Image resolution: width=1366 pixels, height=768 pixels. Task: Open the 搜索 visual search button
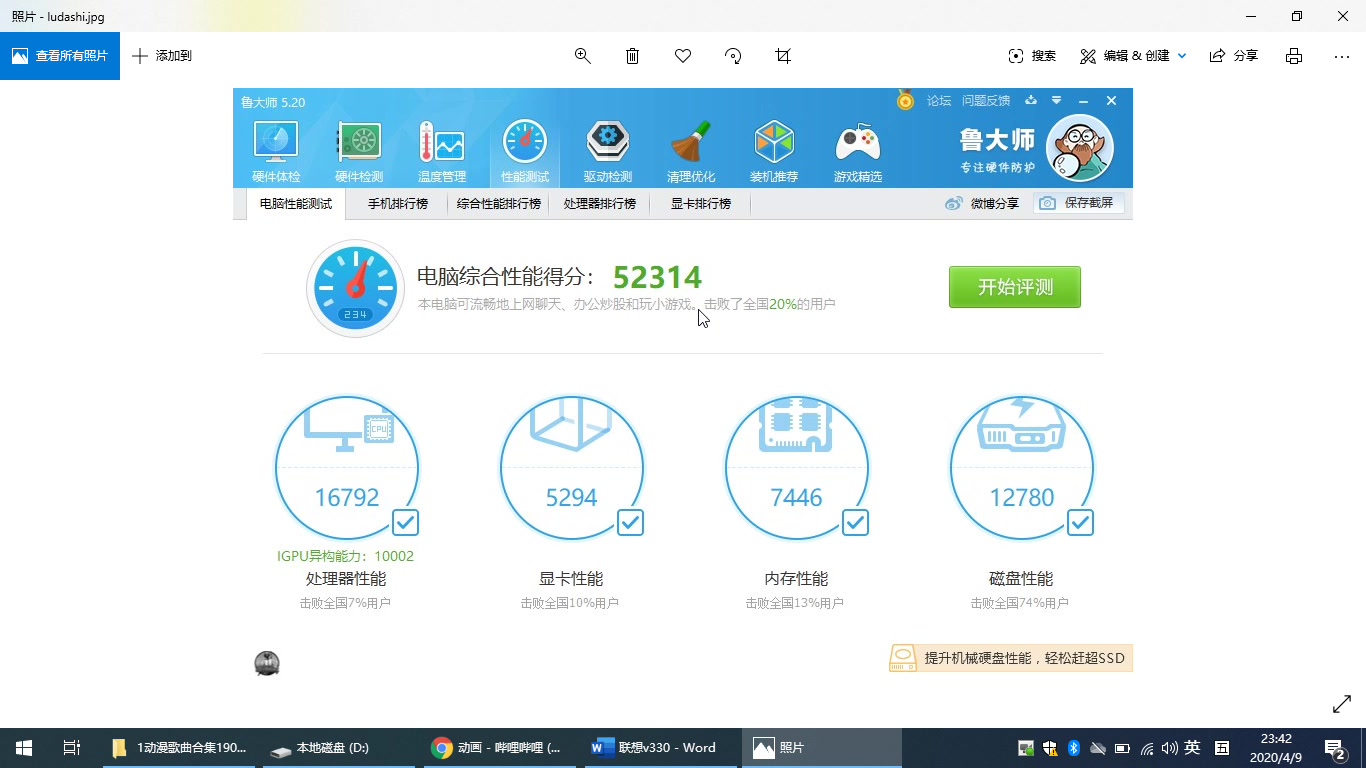[x=1032, y=56]
